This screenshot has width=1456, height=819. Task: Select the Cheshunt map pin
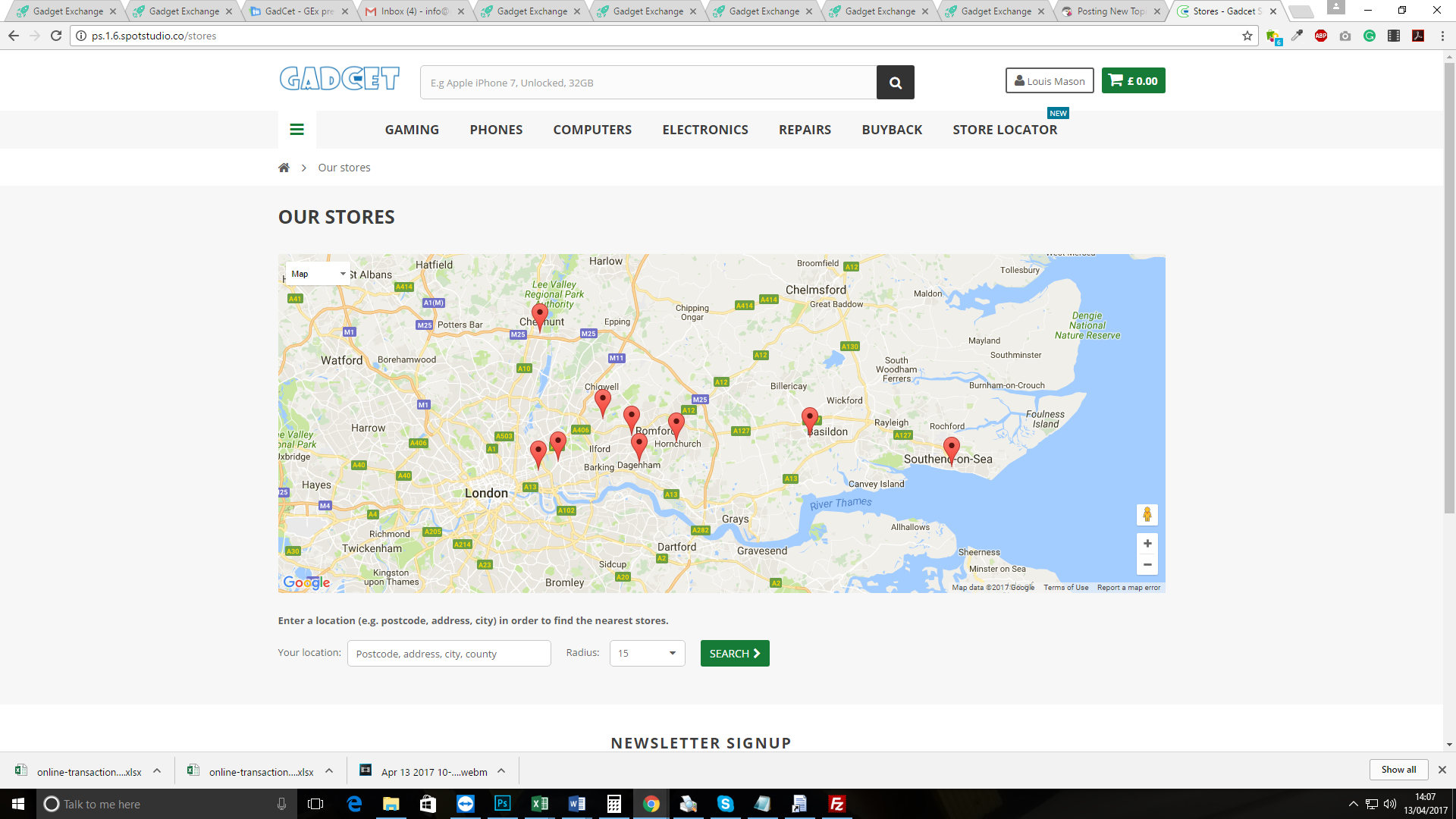pyautogui.click(x=540, y=317)
